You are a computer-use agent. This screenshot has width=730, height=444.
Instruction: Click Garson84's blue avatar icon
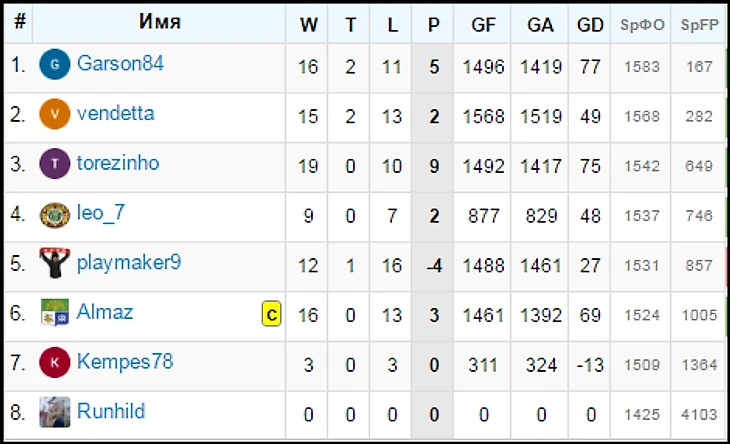[55, 65]
